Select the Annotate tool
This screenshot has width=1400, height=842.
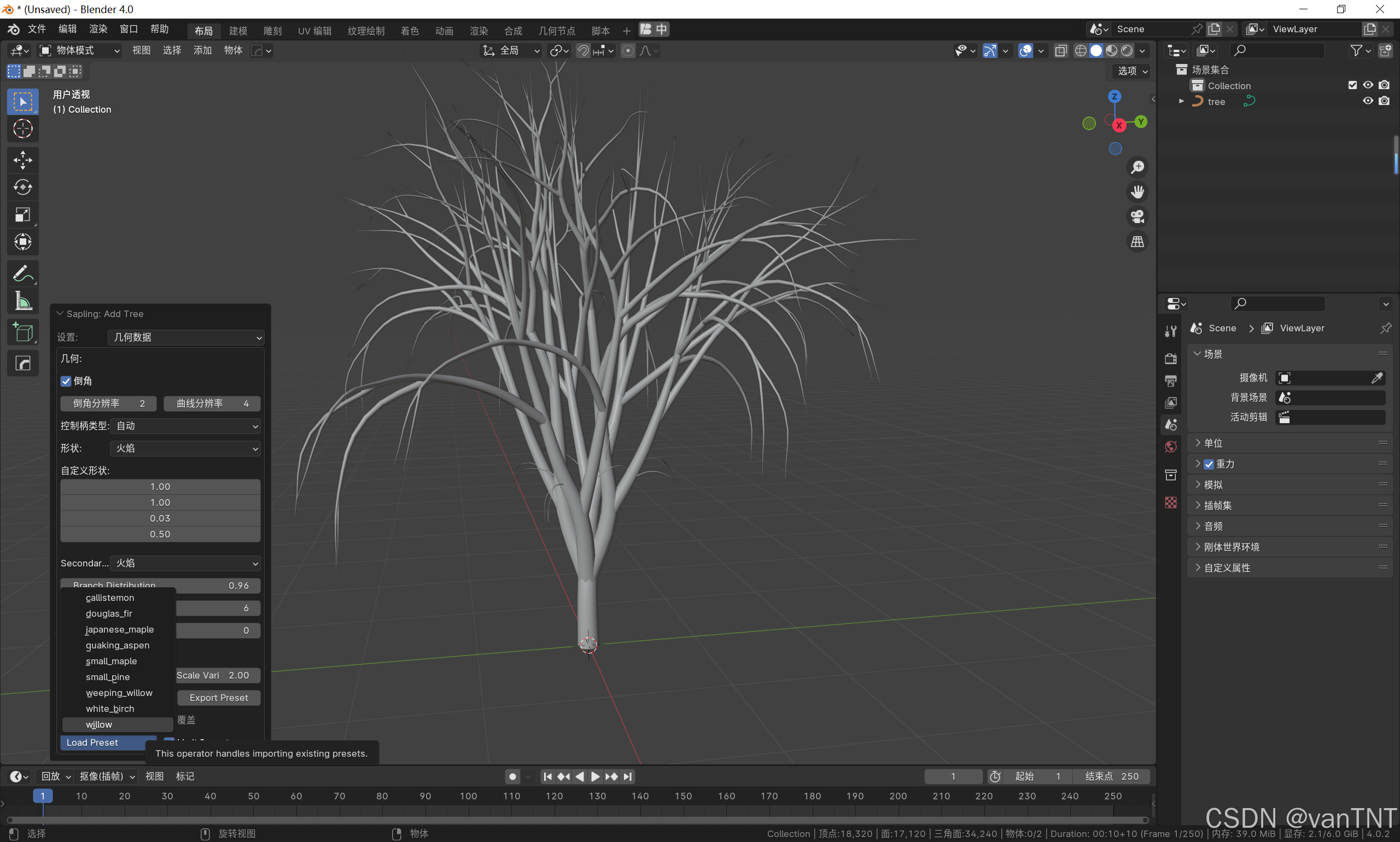tap(23, 274)
